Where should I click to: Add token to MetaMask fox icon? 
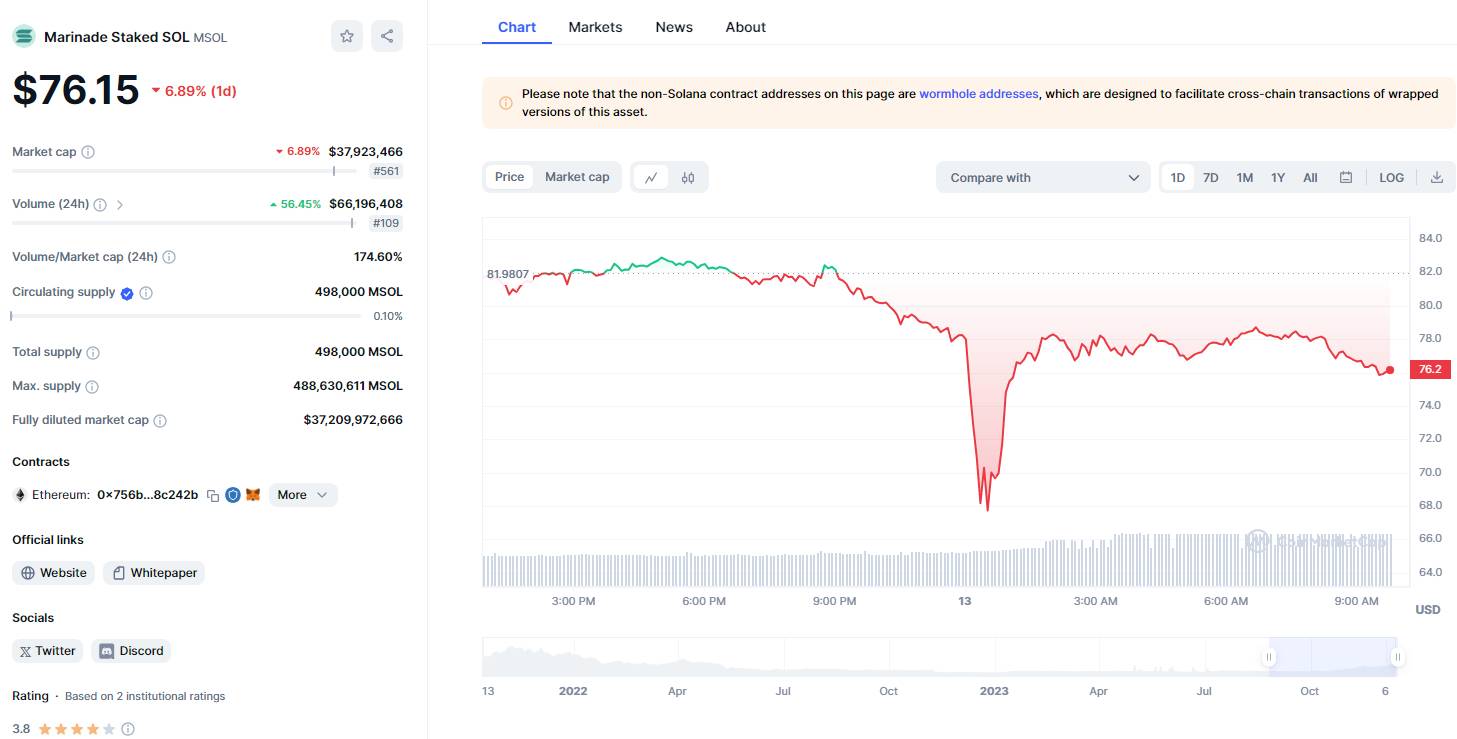point(253,495)
